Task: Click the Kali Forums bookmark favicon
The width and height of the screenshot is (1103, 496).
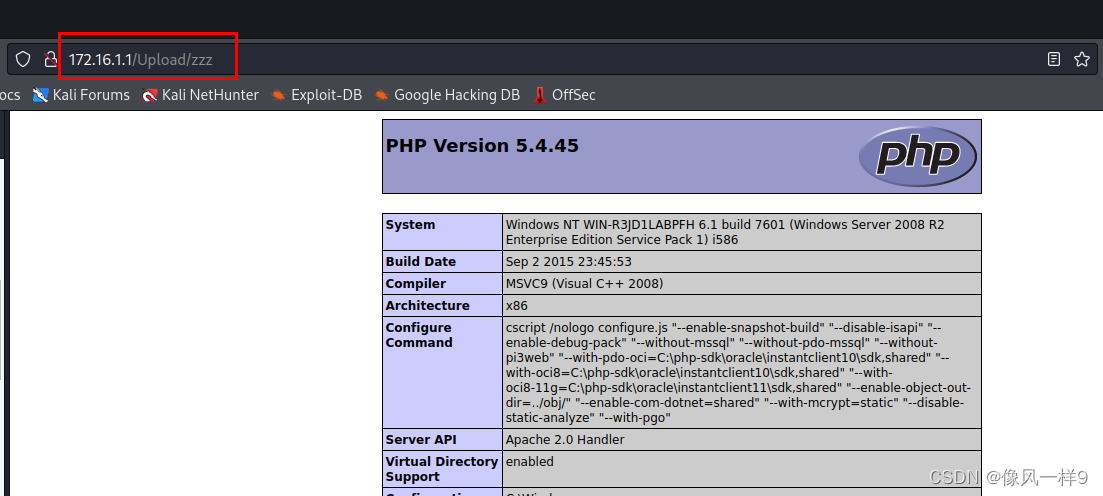Action: (x=40, y=95)
